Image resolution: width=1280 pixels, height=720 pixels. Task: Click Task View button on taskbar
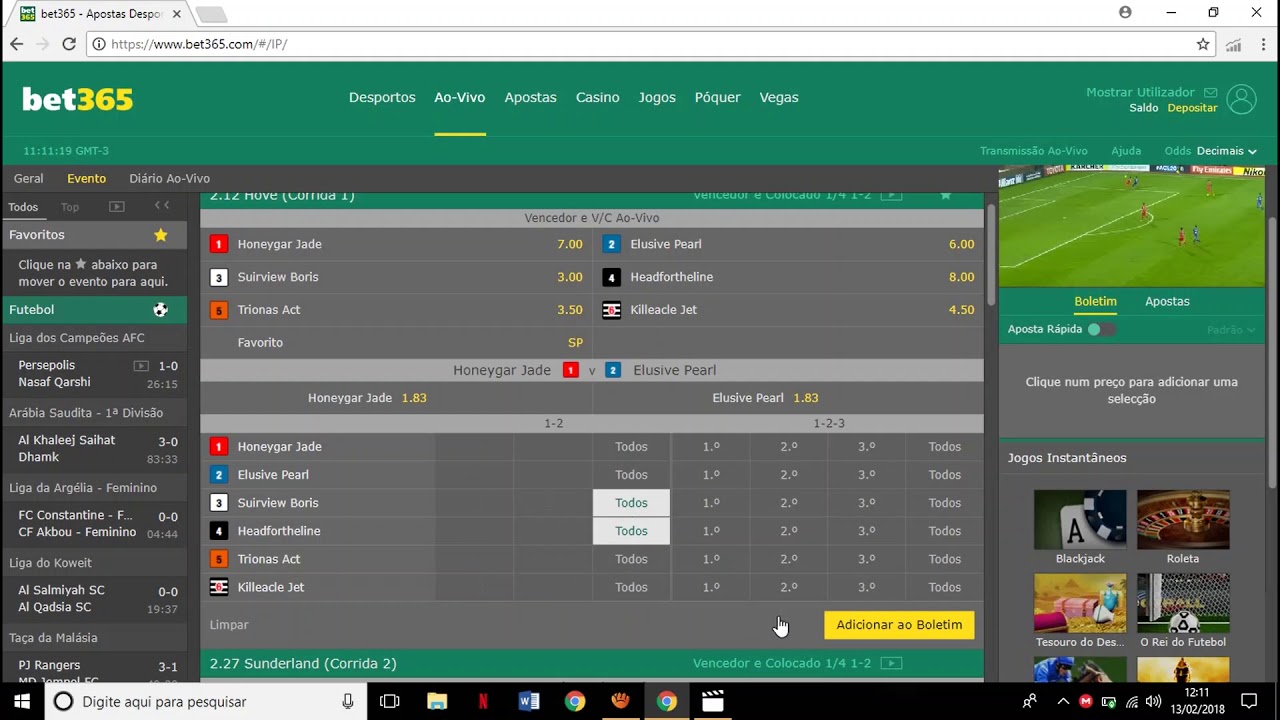[390, 702]
